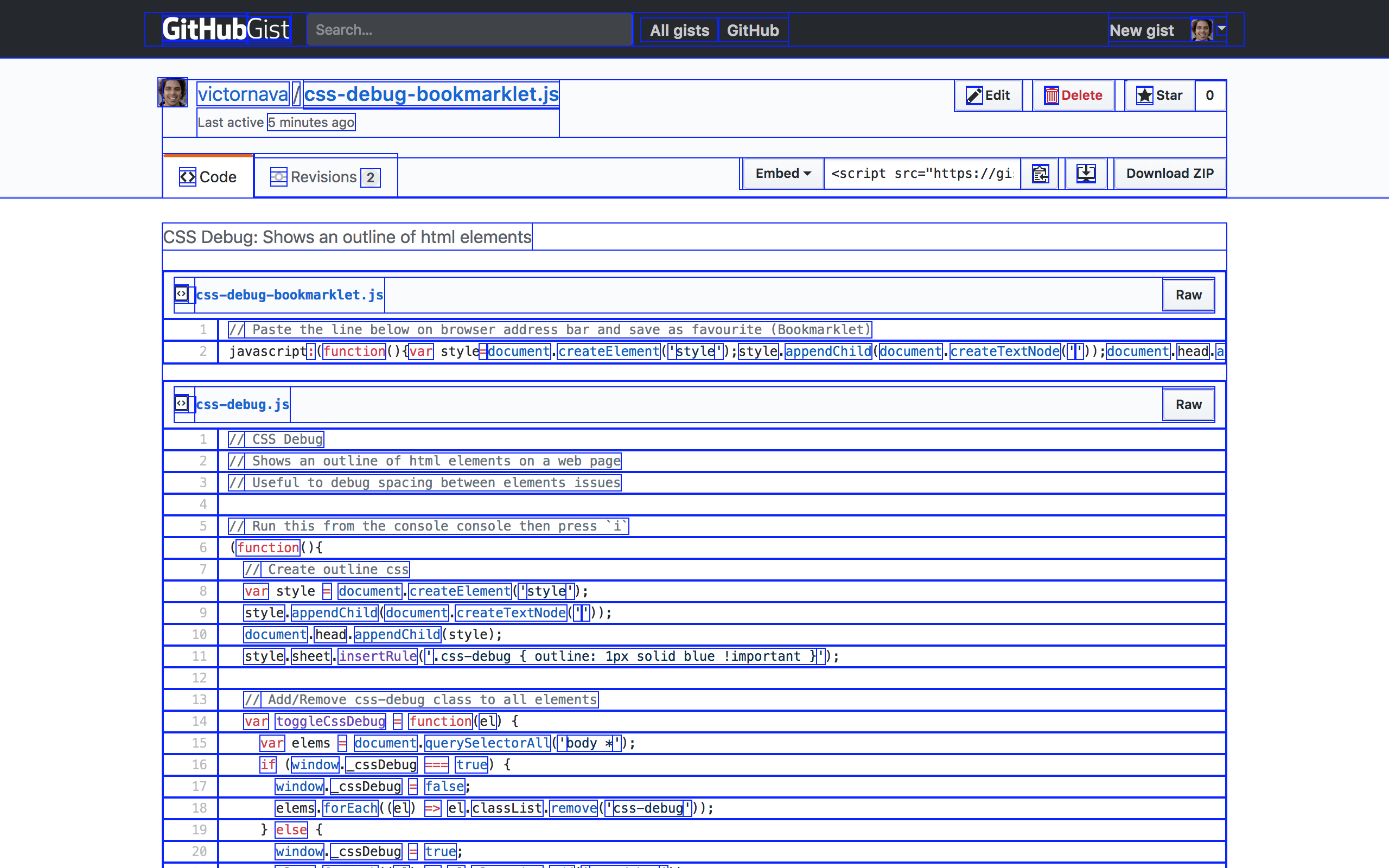The image size is (1389, 868).
Task: Click the '// CSS Debug' comment line
Action: tap(276, 439)
